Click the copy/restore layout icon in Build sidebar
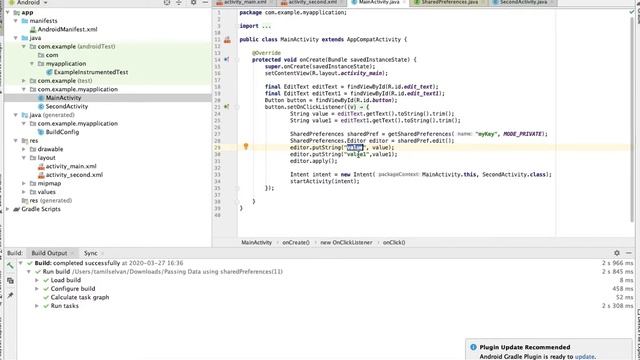 coord(10,281)
